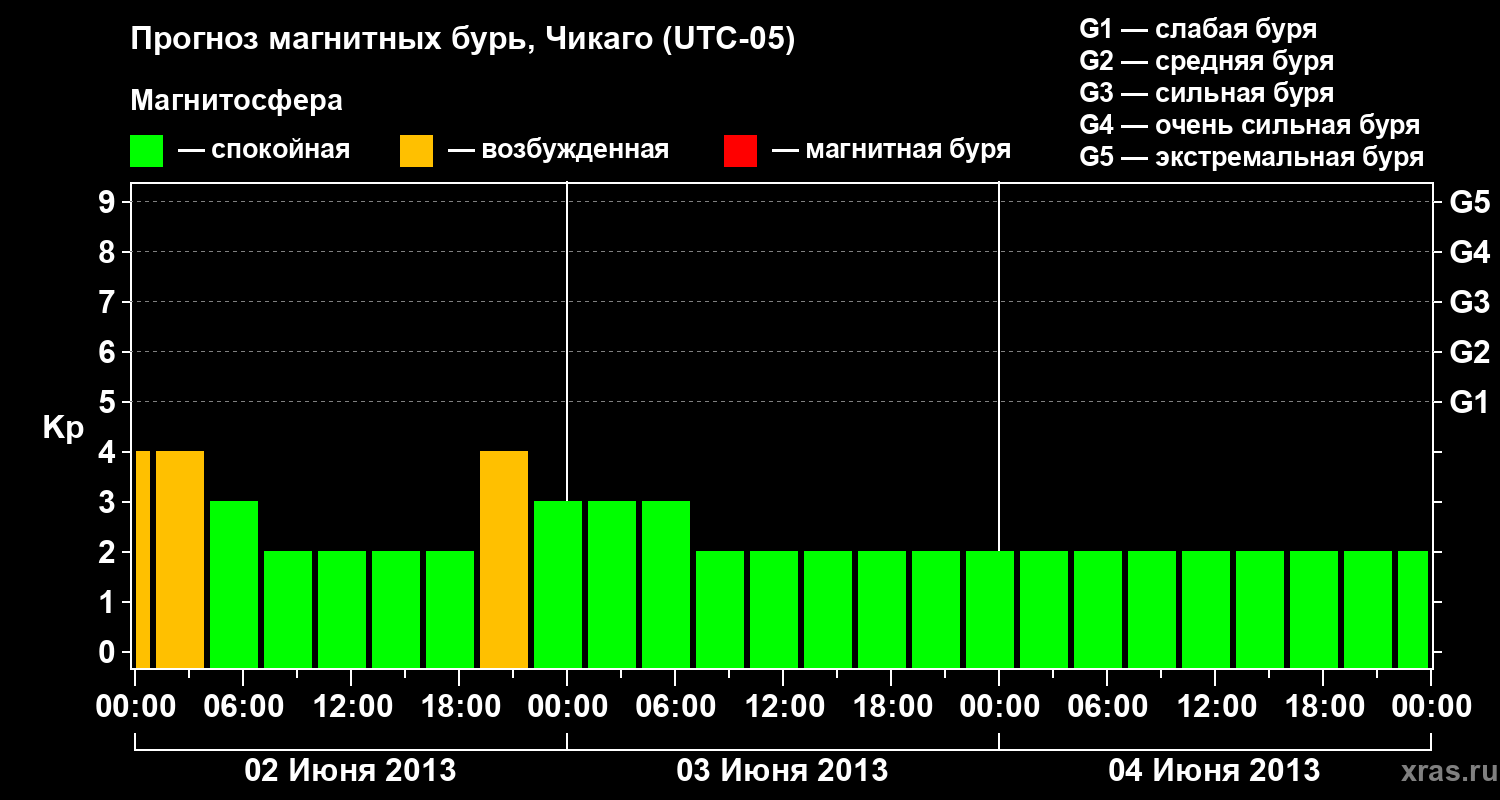This screenshot has height=800, width=1500.
Task: Click the orange 'возбужденная' legend swatch
Action: [416, 150]
